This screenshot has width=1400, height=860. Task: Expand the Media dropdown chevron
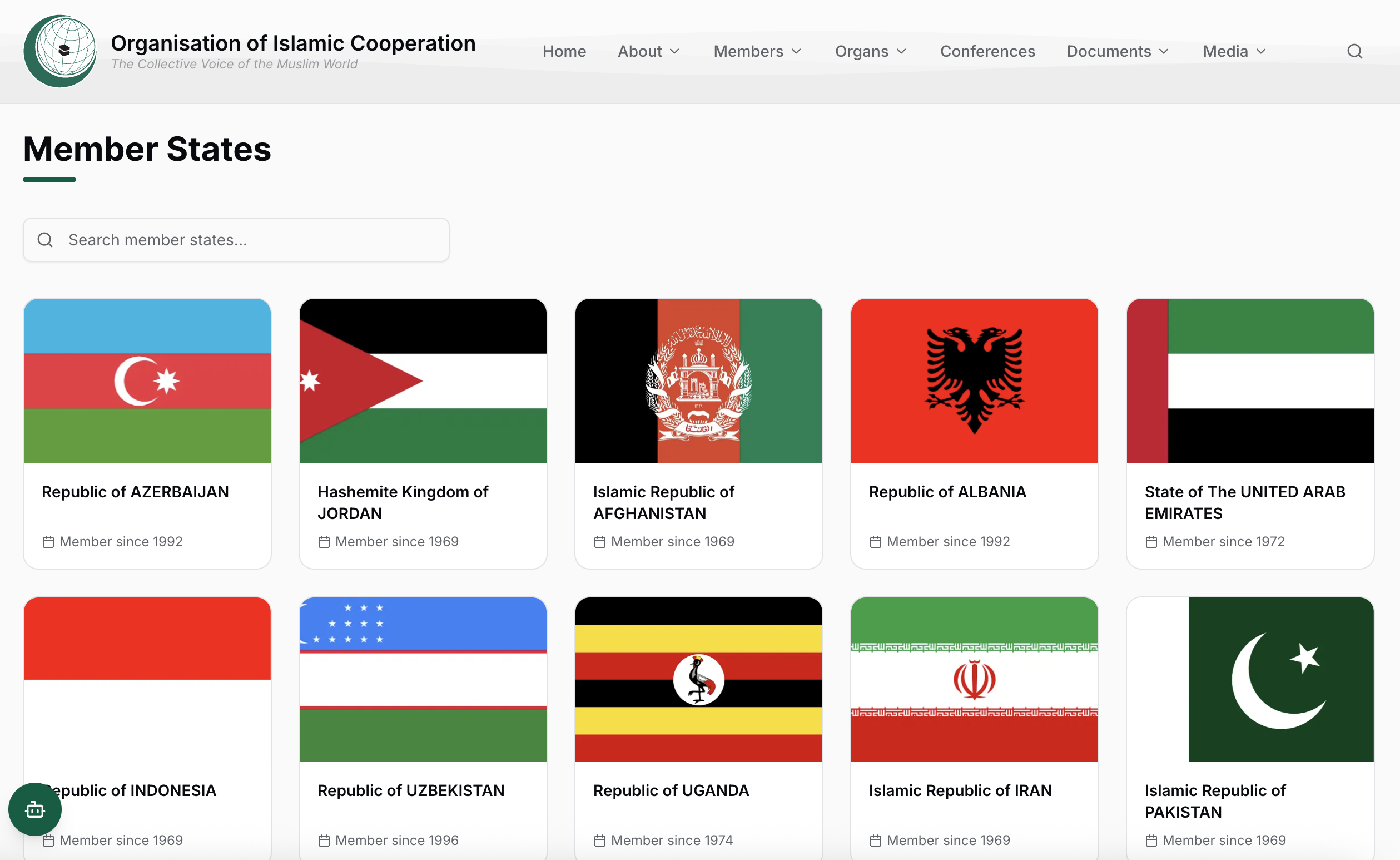coord(1262,52)
